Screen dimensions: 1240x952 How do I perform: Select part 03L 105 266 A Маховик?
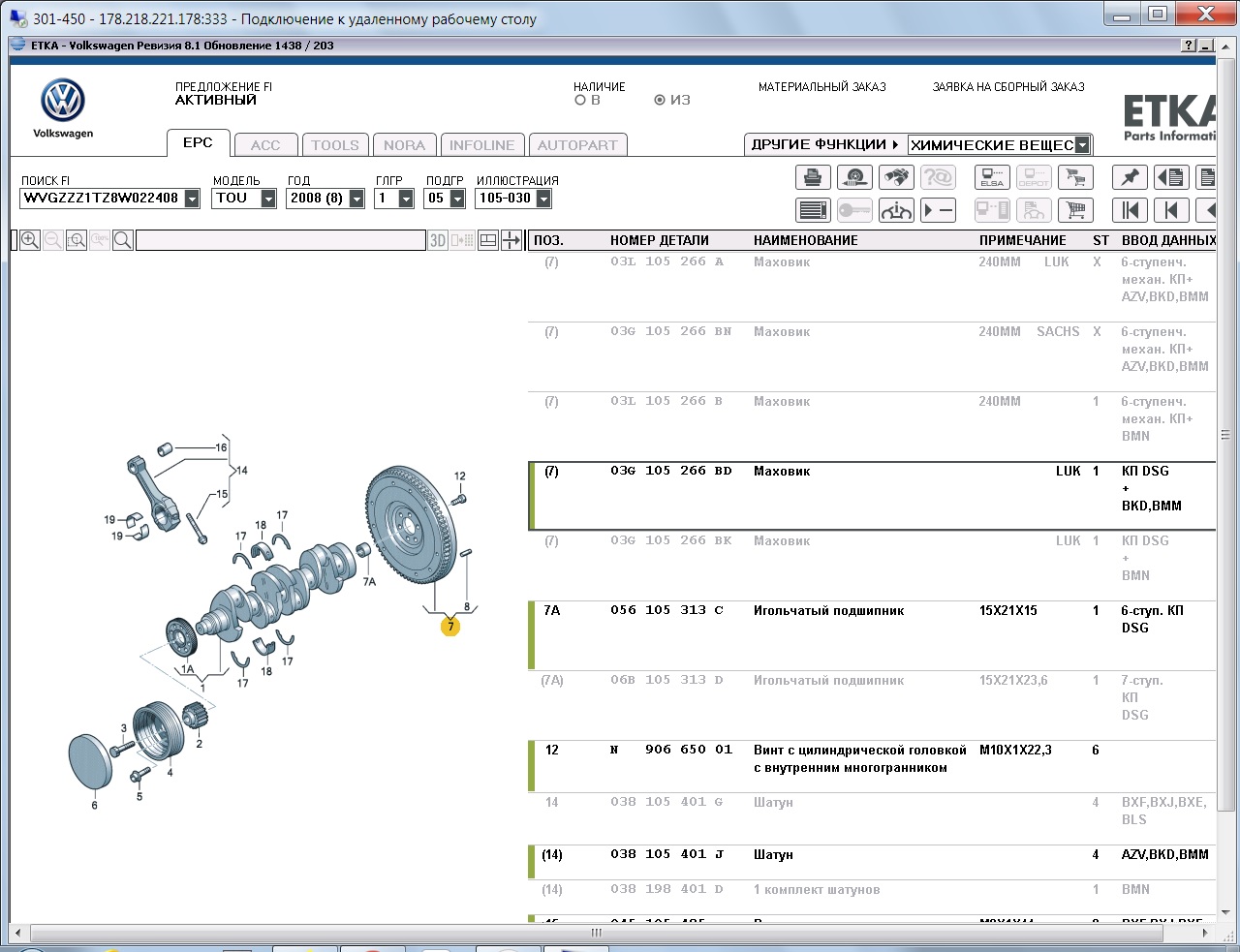(x=872, y=287)
